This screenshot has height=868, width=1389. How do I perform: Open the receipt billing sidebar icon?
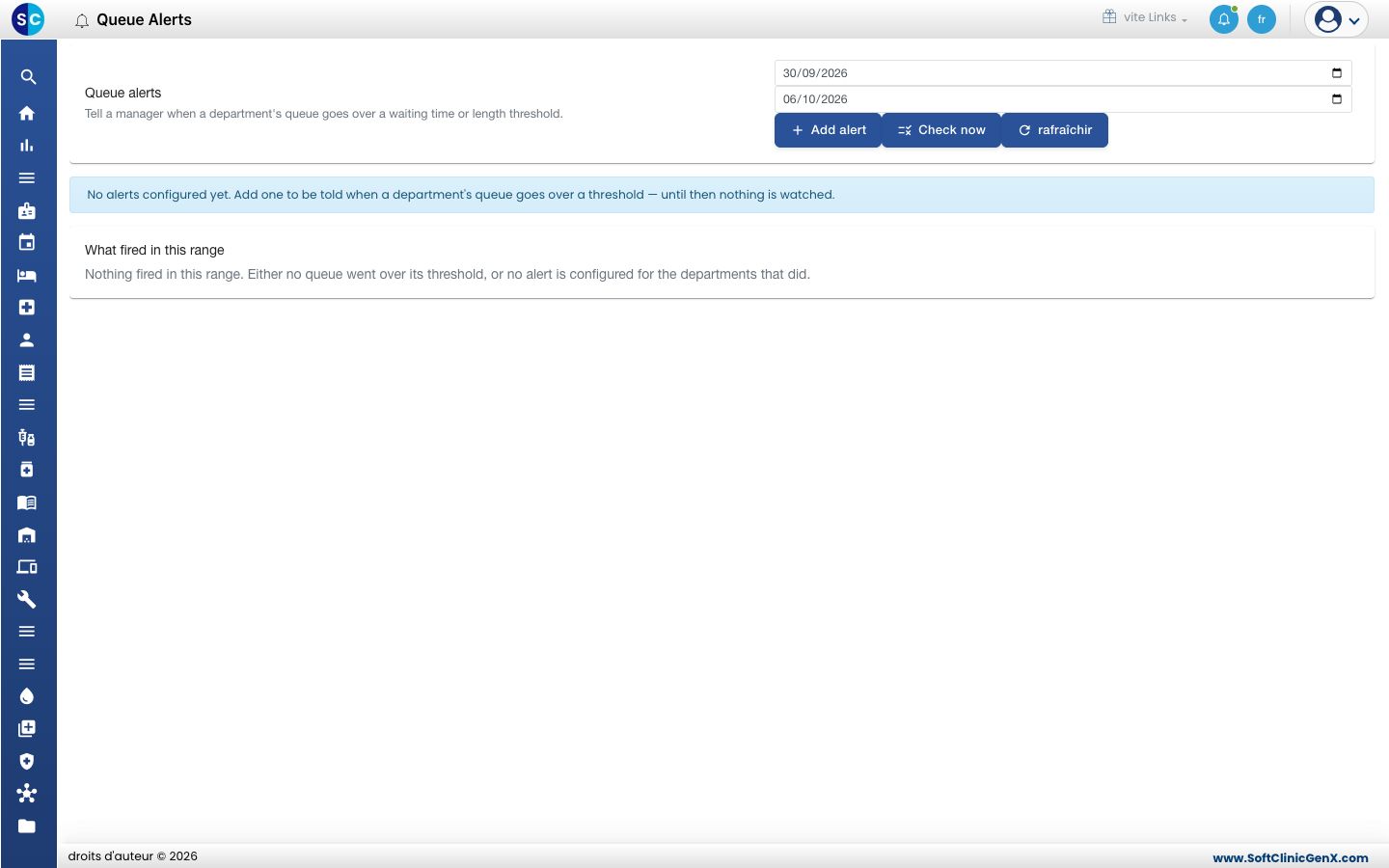(x=27, y=372)
